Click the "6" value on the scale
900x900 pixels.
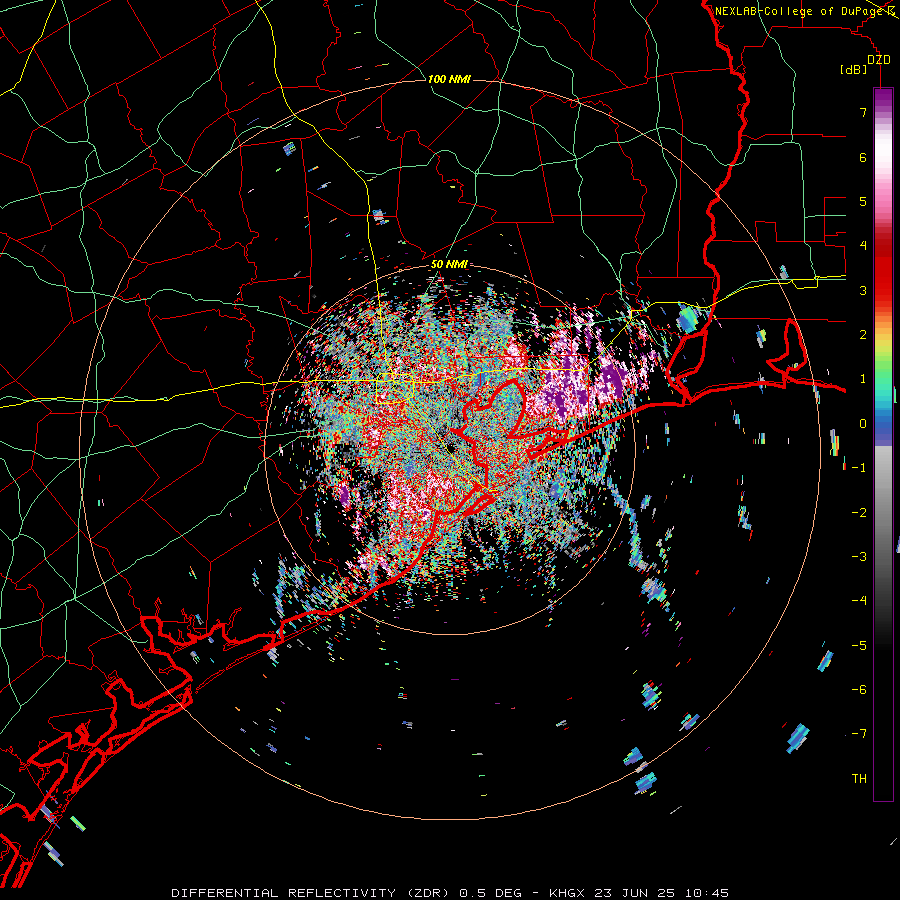click(863, 157)
